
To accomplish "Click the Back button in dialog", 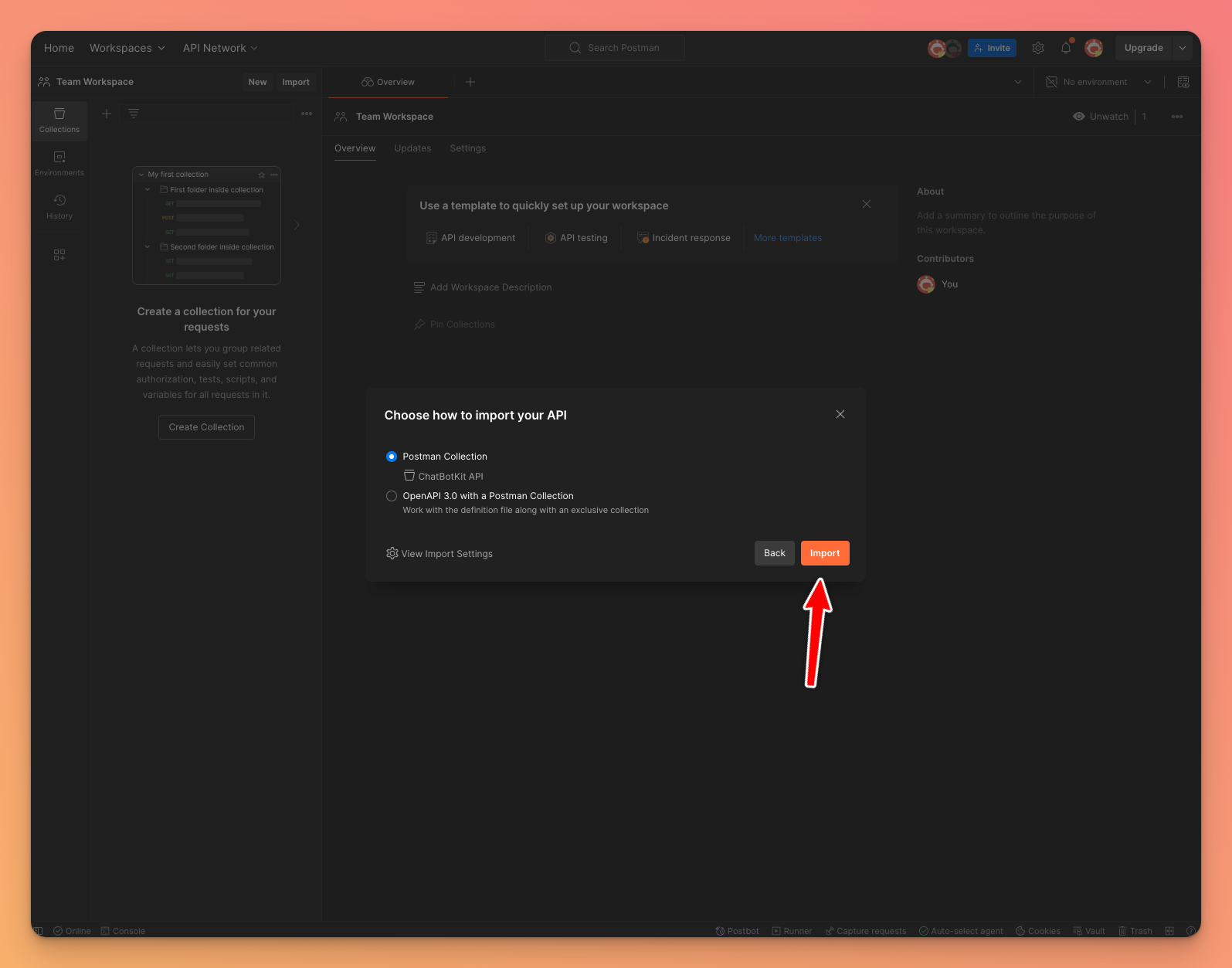I will [x=774, y=553].
